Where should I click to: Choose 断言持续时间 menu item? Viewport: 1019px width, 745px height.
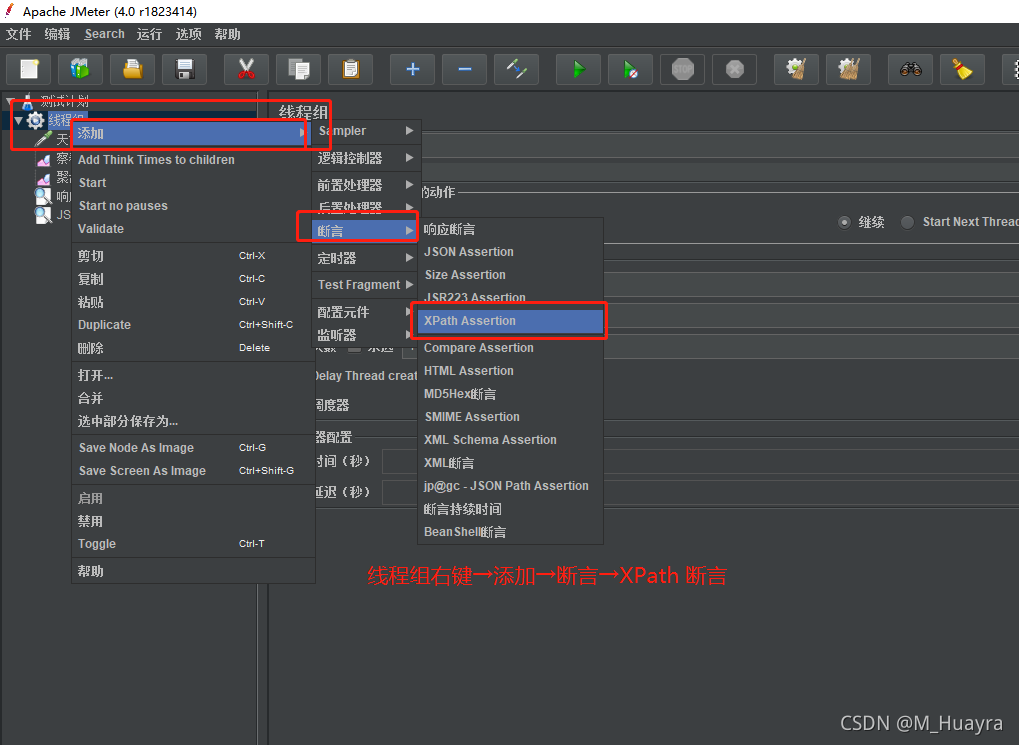point(510,509)
